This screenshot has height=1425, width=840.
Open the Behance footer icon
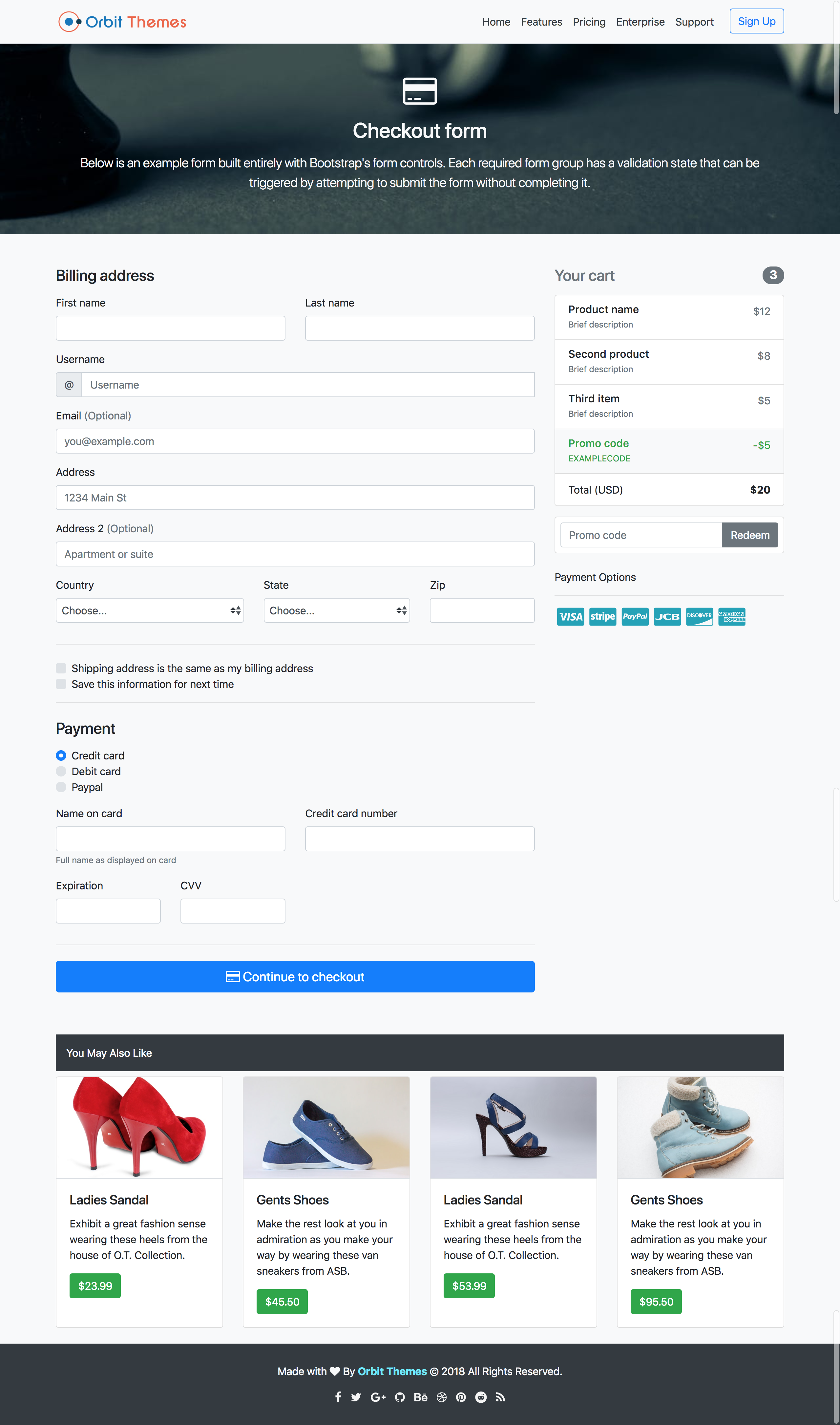coord(421,1397)
